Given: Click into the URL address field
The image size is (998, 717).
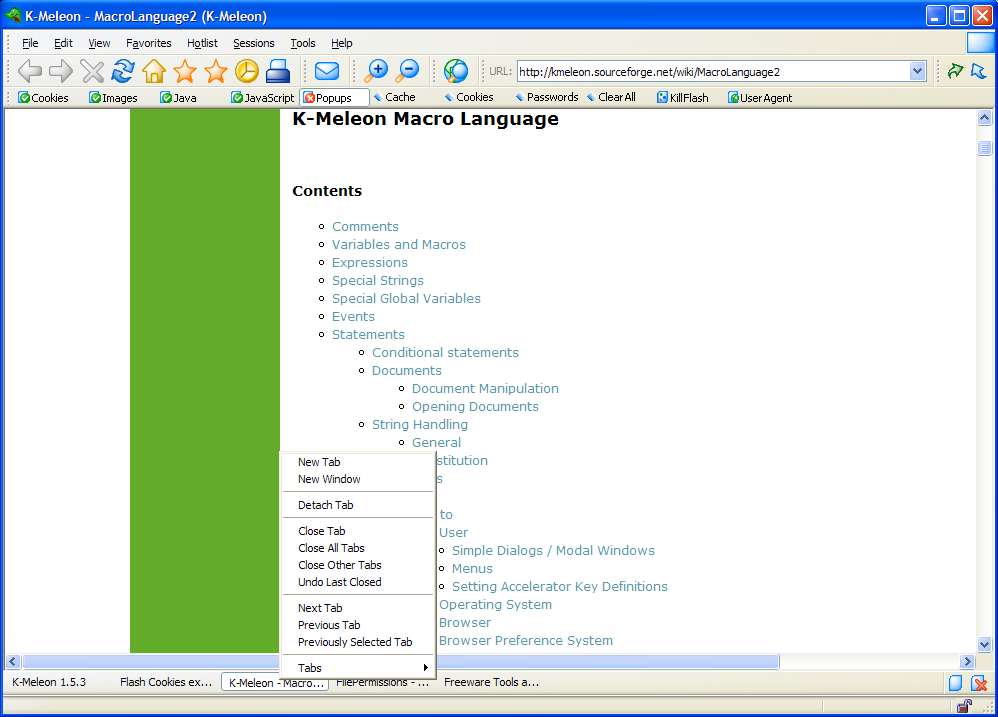Looking at the screenshot, I should click(x=710, y=71).
